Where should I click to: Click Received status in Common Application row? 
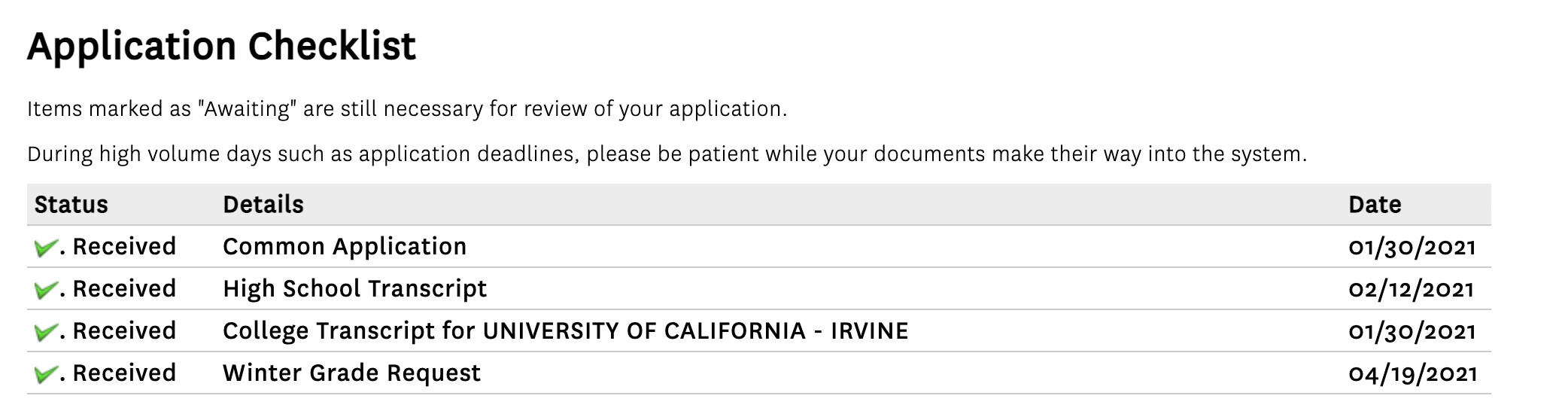click(124, 247)
